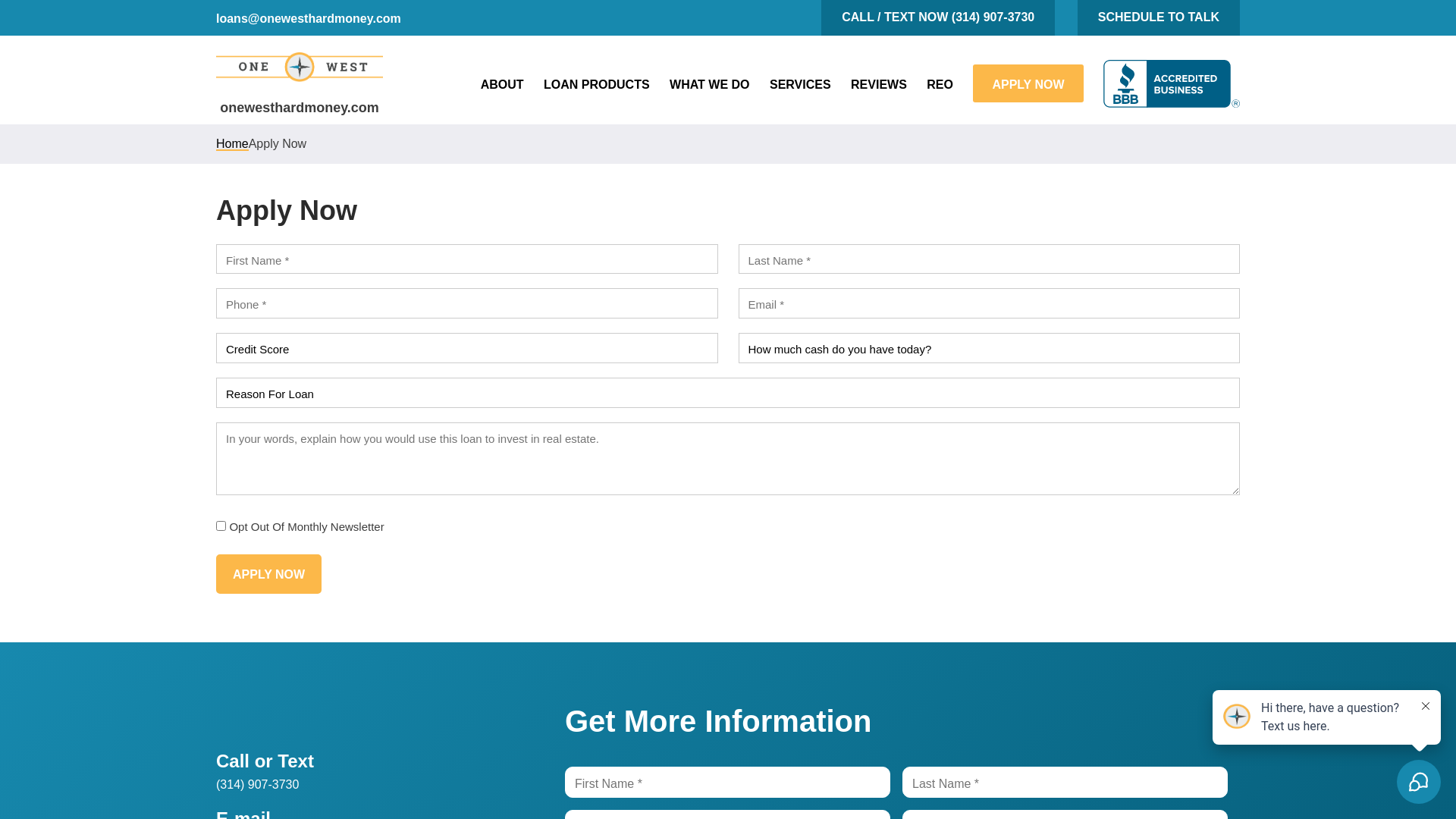Focus First Name under Get More Information
The image size is (1456, 819).
click(x=727, y=783)
